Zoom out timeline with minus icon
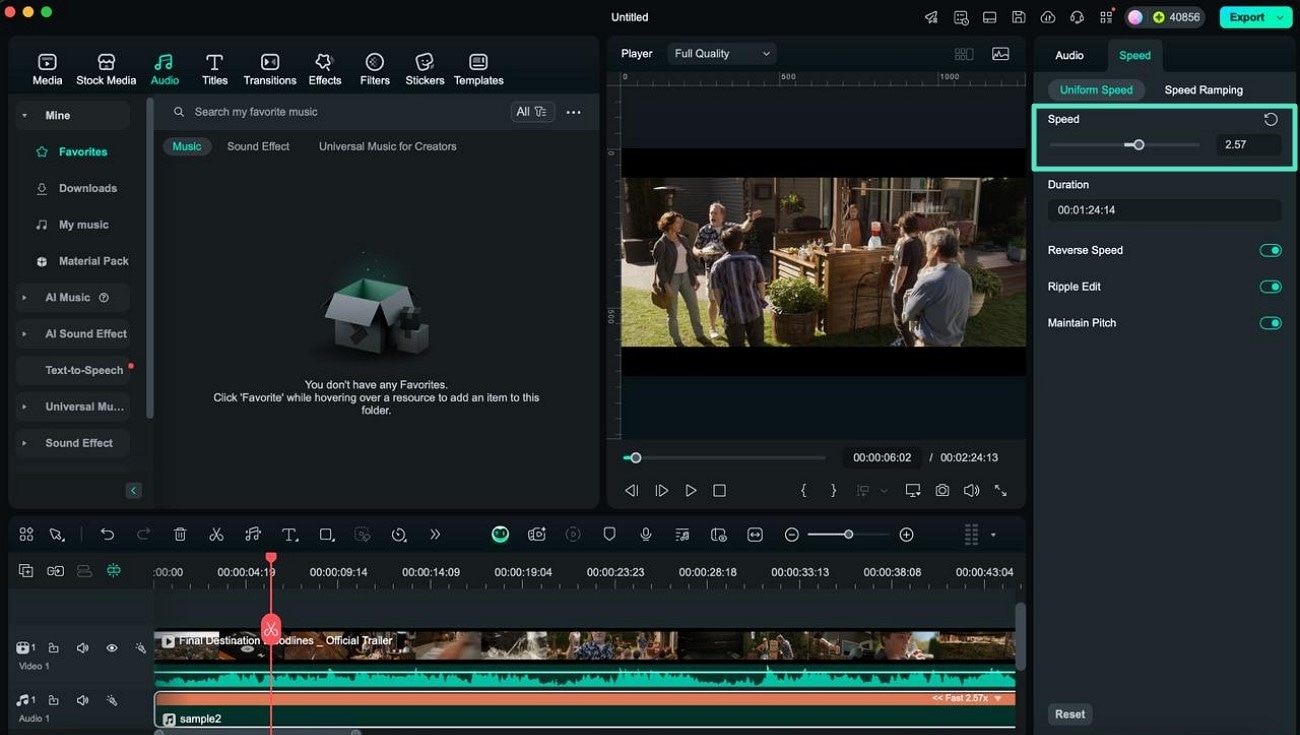 tap(792, 535)
